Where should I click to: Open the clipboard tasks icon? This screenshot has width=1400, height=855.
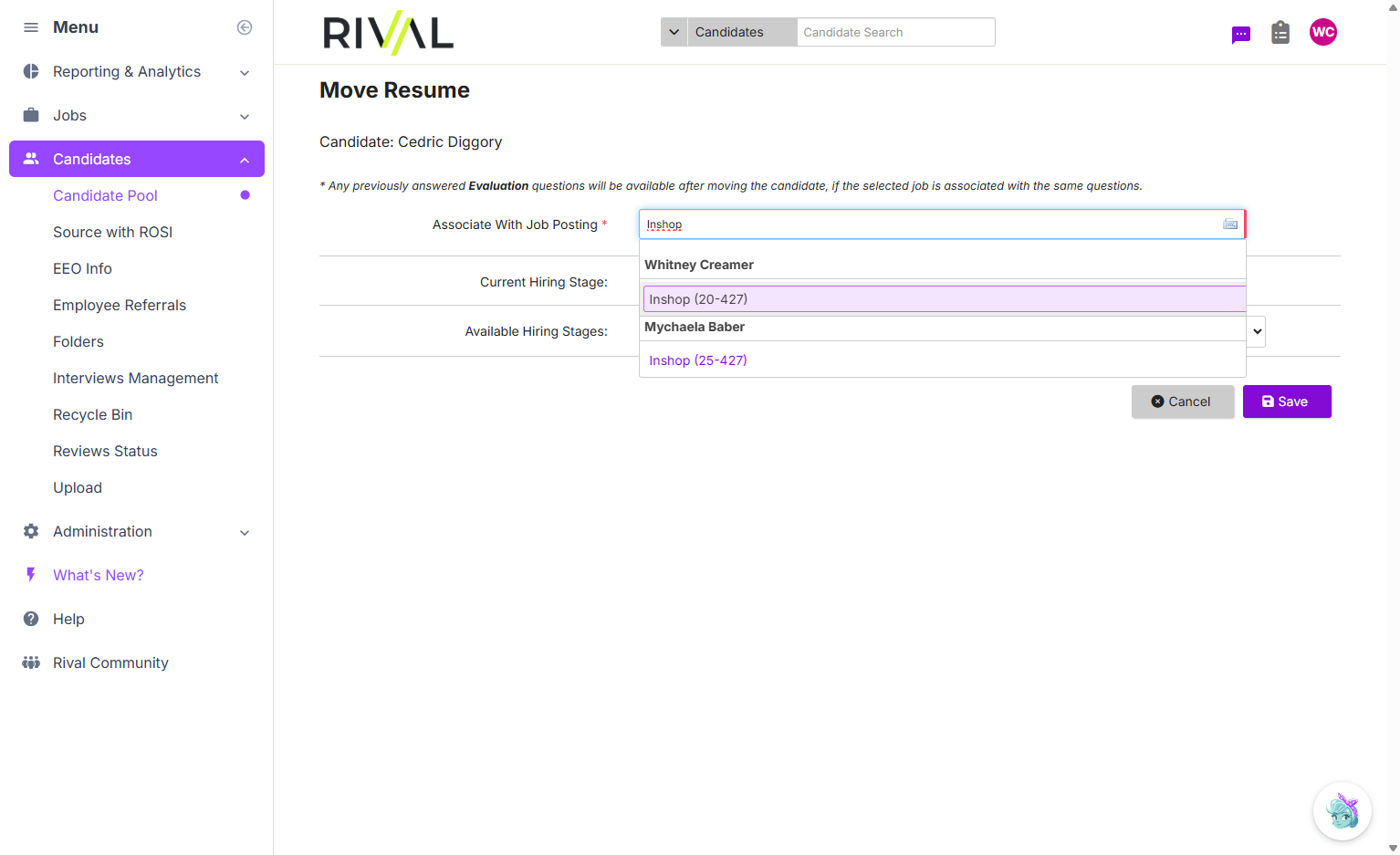coord(1280,33)
